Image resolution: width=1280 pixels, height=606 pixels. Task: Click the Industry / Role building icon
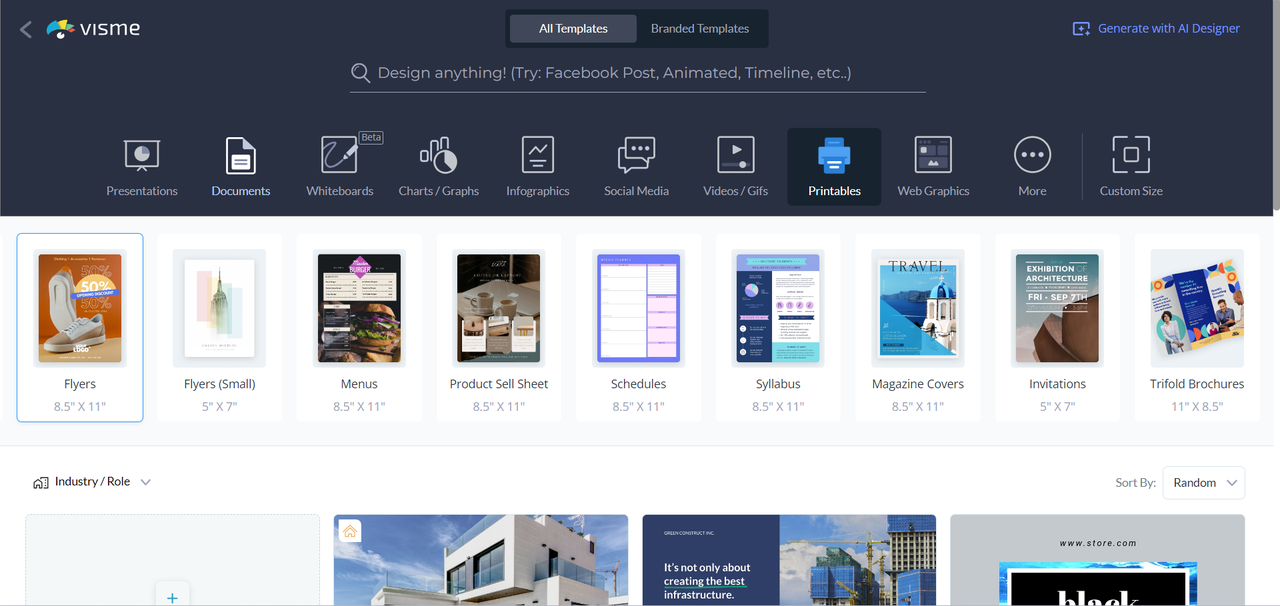click(41, 482)
